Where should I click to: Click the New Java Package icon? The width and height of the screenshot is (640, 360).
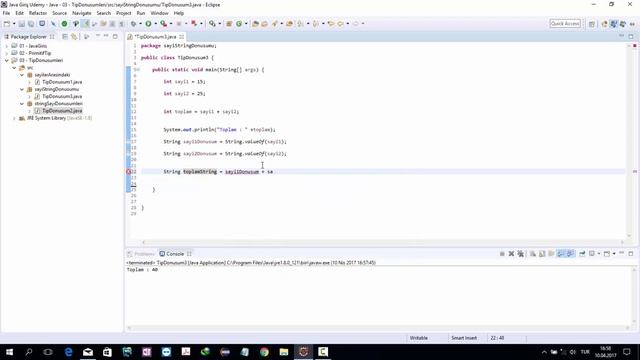229,24
